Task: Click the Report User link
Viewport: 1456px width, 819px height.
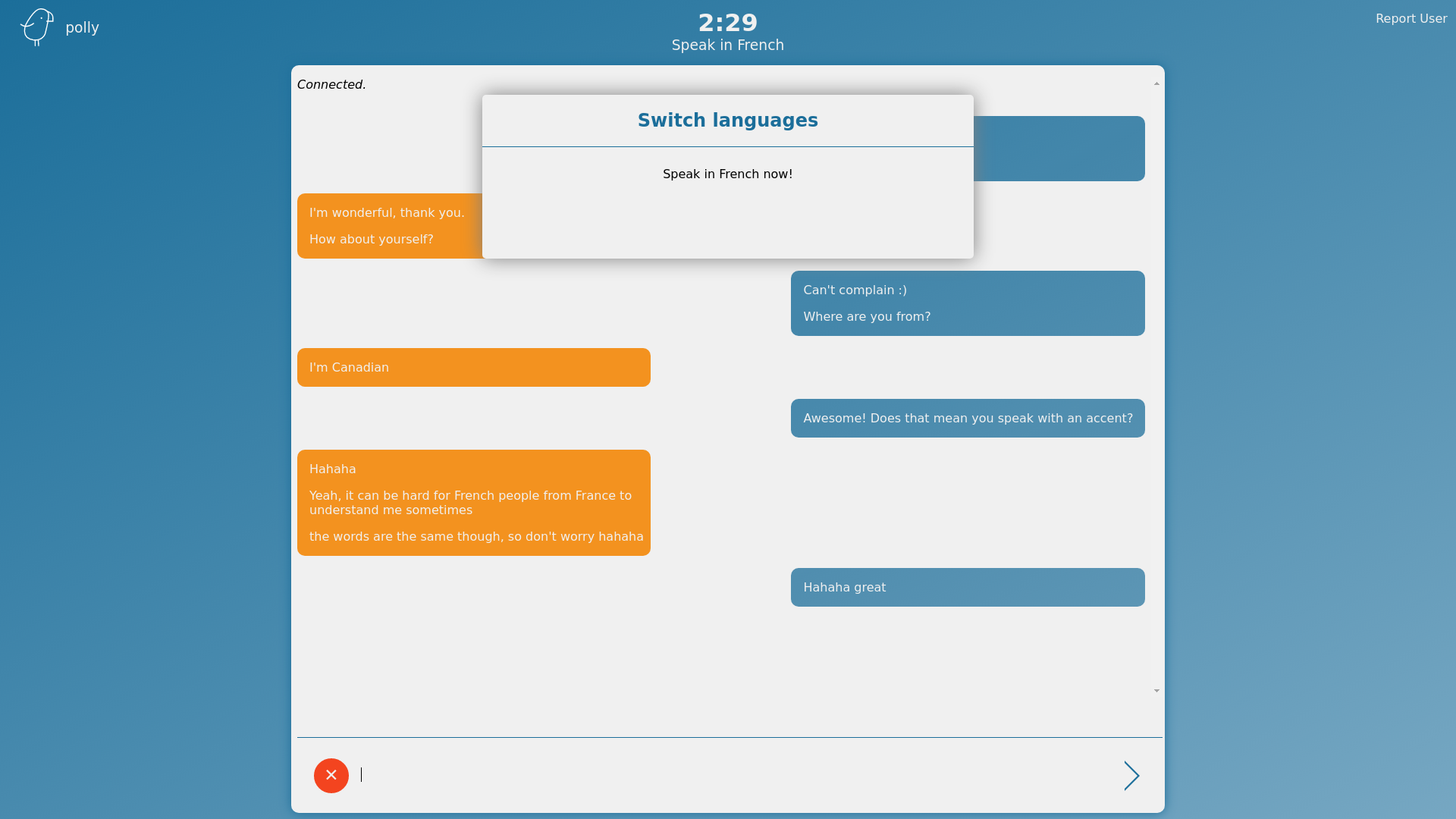Action: pyautogui.click(x=1410, y=19)
